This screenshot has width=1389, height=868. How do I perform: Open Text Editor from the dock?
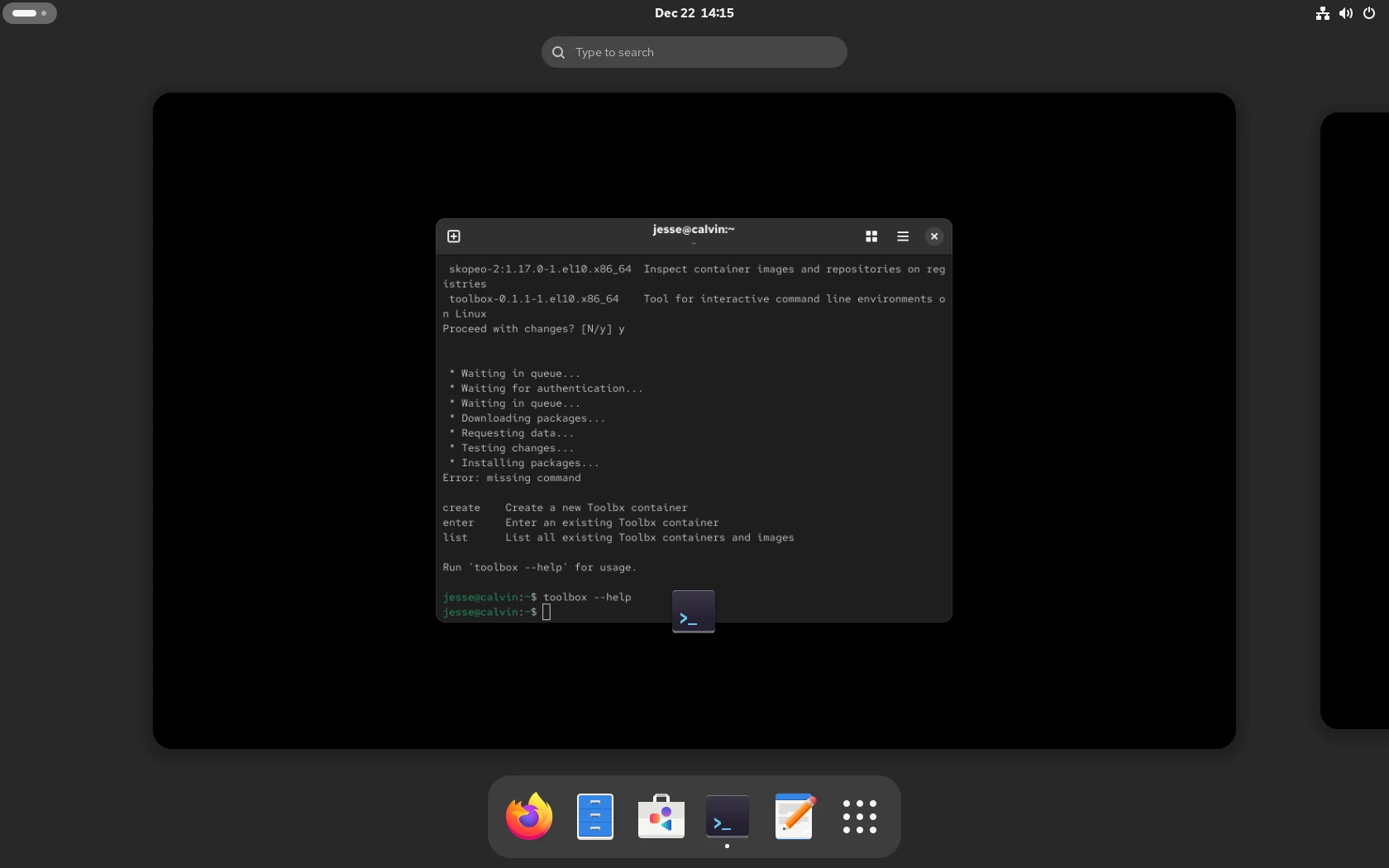coord(793,817)
